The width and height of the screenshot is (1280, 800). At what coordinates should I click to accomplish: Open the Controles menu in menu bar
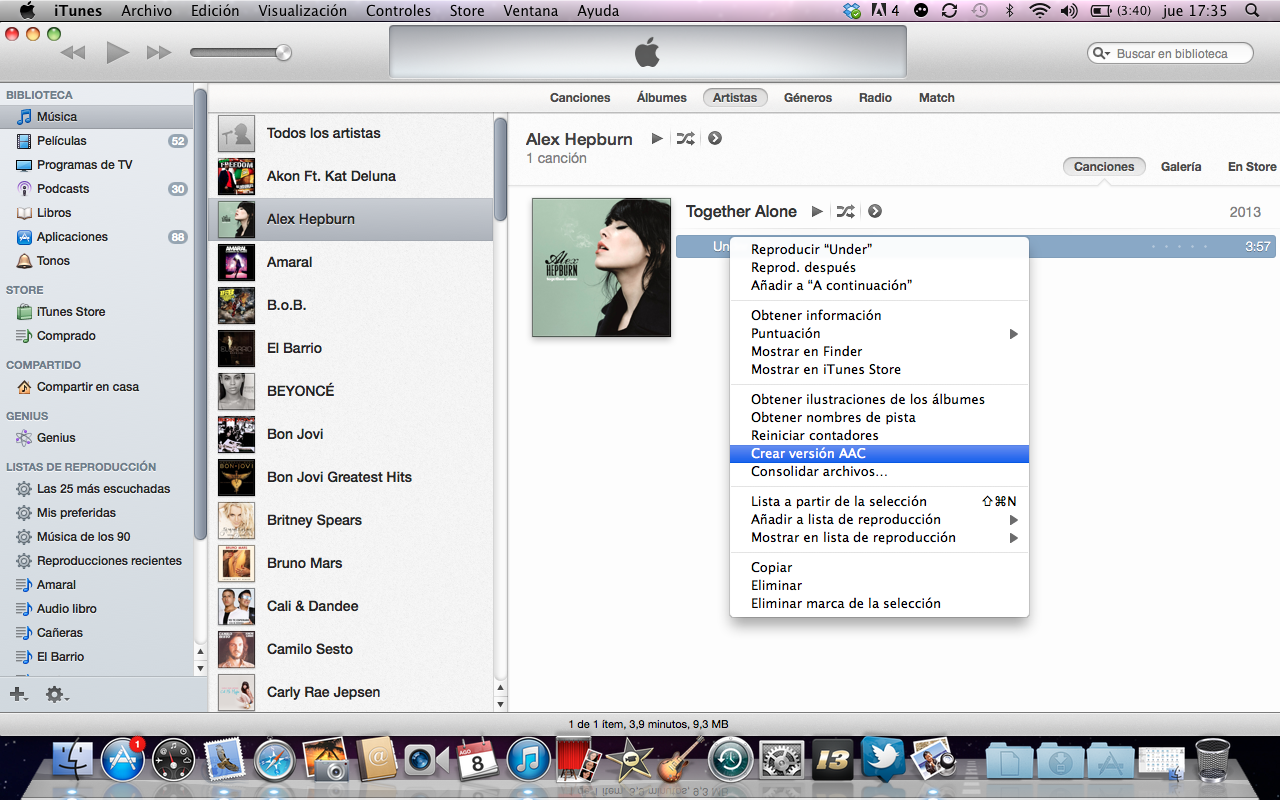coord(398,11)
